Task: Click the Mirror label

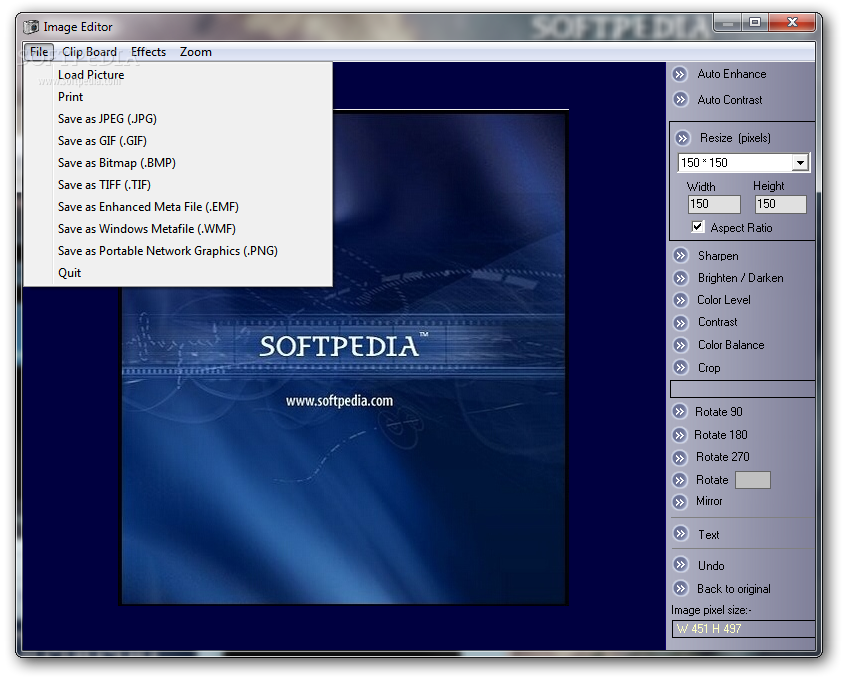Action: pyautogui.click(x=709, y=501)
